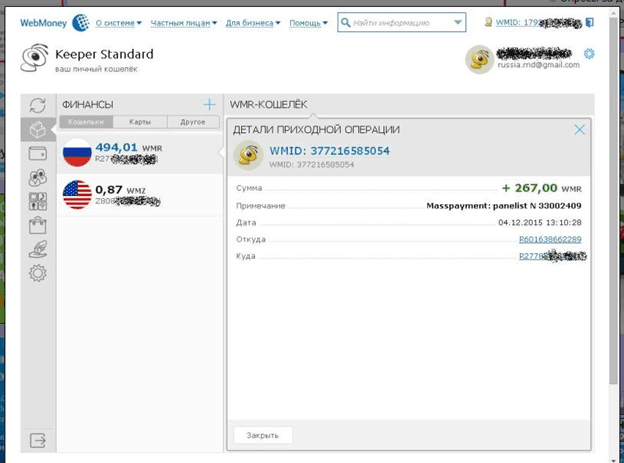Open settings via the sidebar gear icon

[x=38, y=273]
